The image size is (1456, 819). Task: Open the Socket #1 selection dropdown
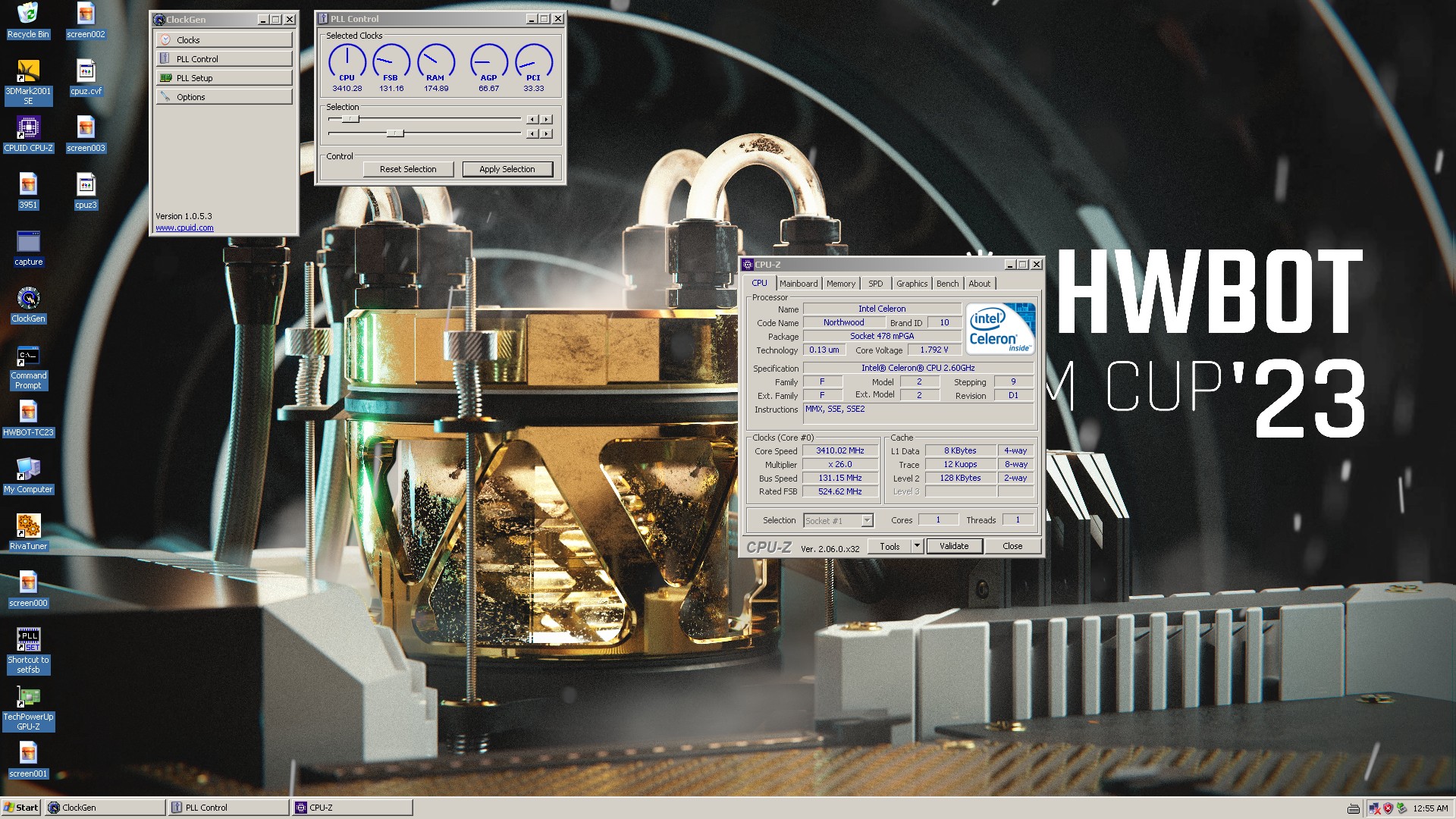tap(838, 520)
